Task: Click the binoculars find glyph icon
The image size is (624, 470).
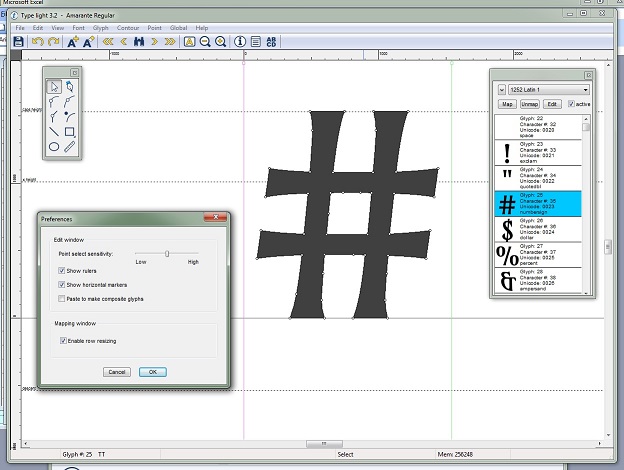Action: point(139,41)
